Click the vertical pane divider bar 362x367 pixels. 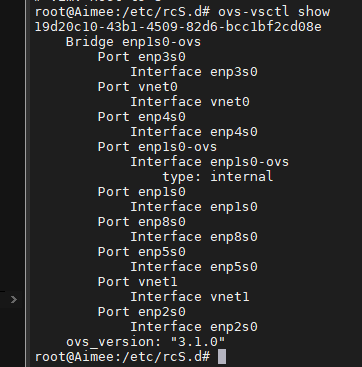pos(26,183)
